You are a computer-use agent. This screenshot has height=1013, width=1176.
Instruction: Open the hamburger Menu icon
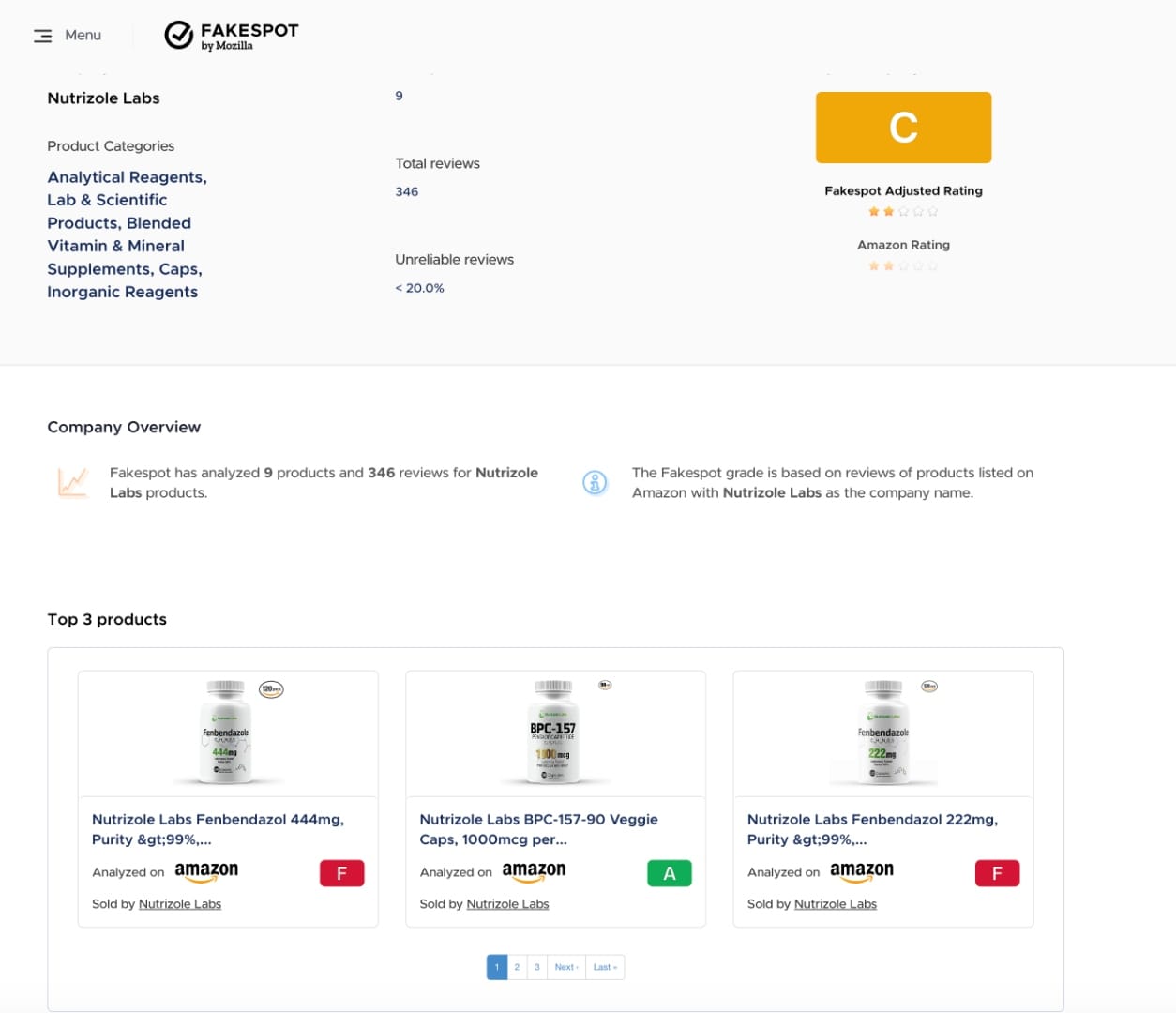click(x=42, y=35)
